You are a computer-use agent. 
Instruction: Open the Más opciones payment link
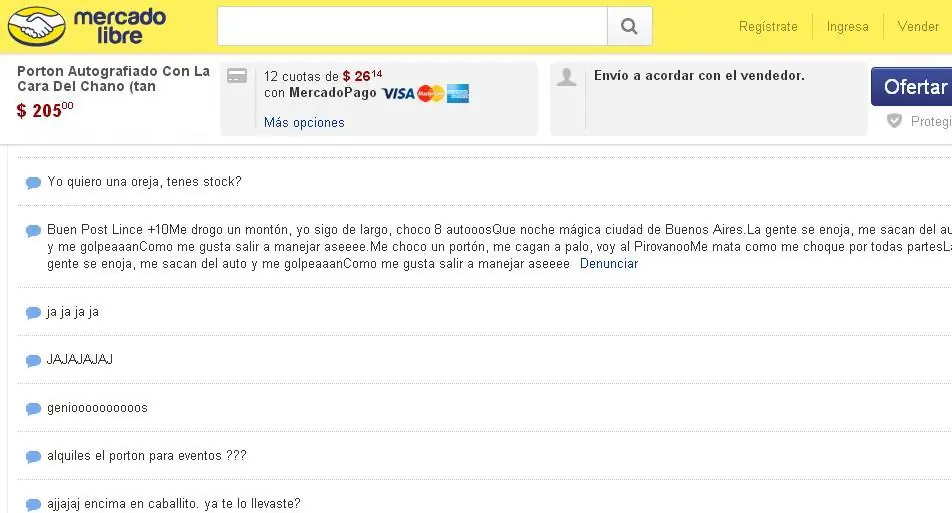[x=304, y=123]
